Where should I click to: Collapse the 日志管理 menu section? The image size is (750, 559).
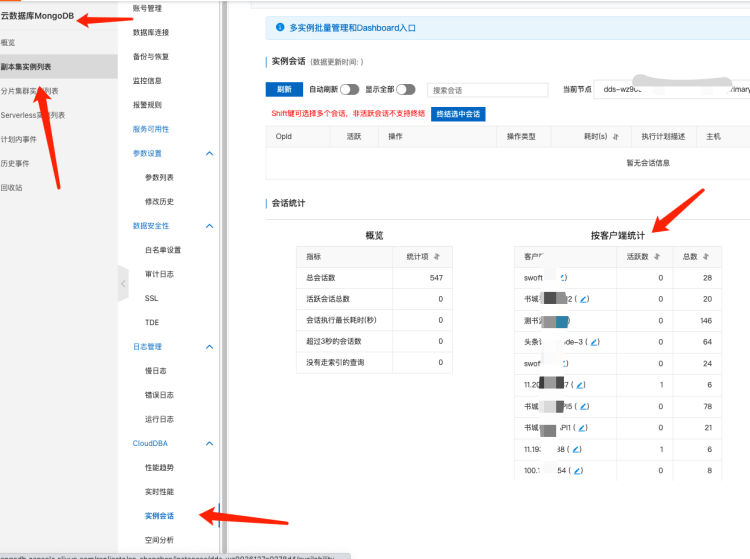point(209,347)
